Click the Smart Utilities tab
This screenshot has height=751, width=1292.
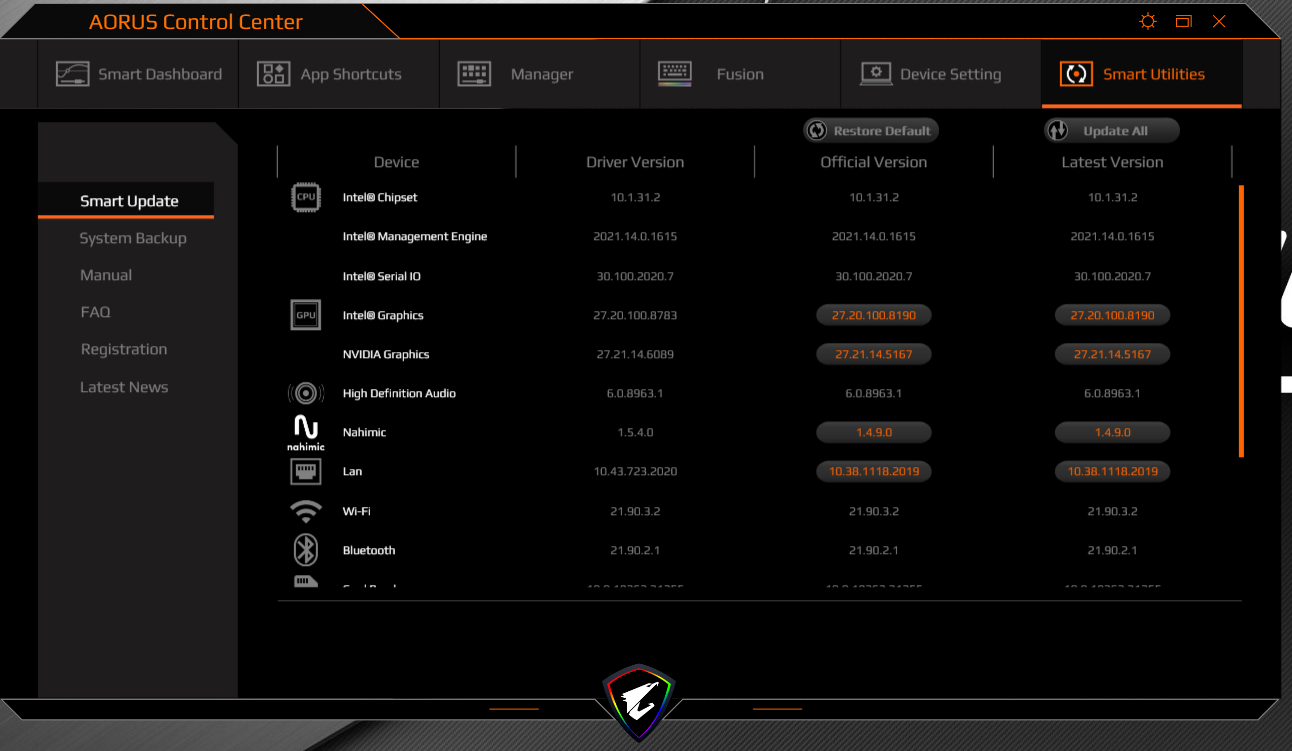(x=1142, y=74)
